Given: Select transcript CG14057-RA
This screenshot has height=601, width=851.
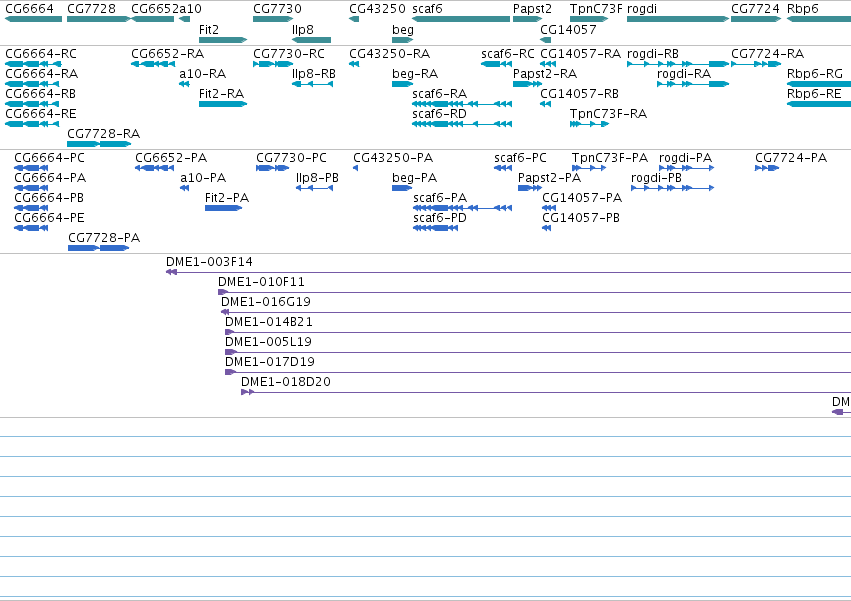Looking at the screenshot, I should click(580, 54).
